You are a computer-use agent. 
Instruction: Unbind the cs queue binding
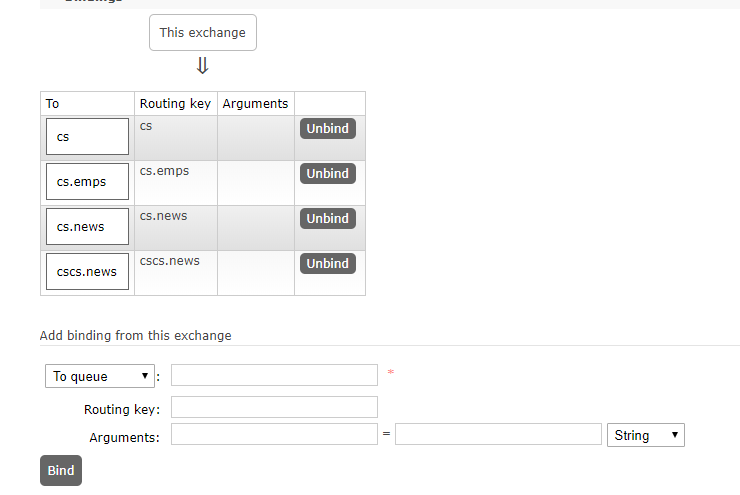327,129
